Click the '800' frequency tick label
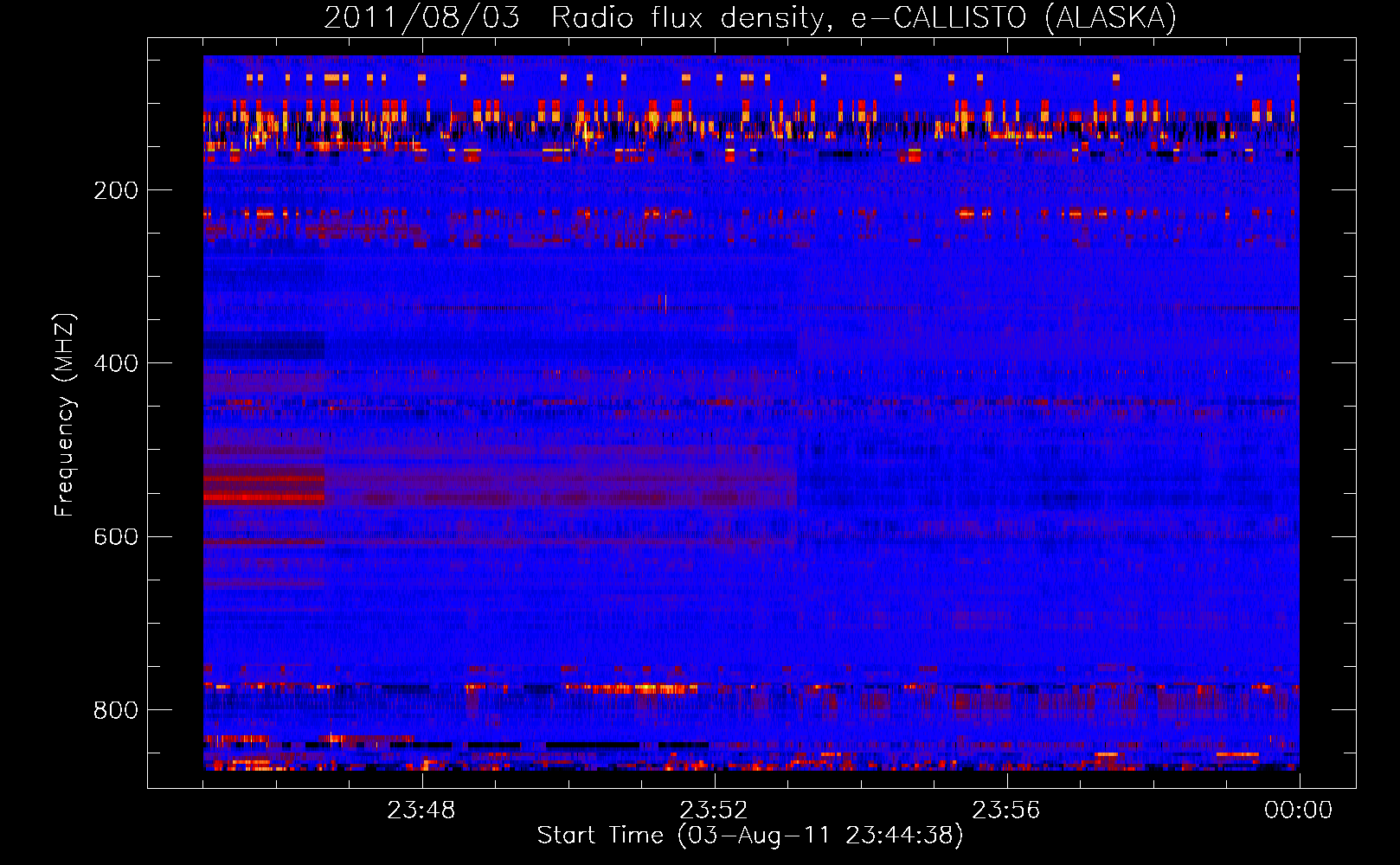Viewport: 1400px width, 865px height. [x=116, y=710]
